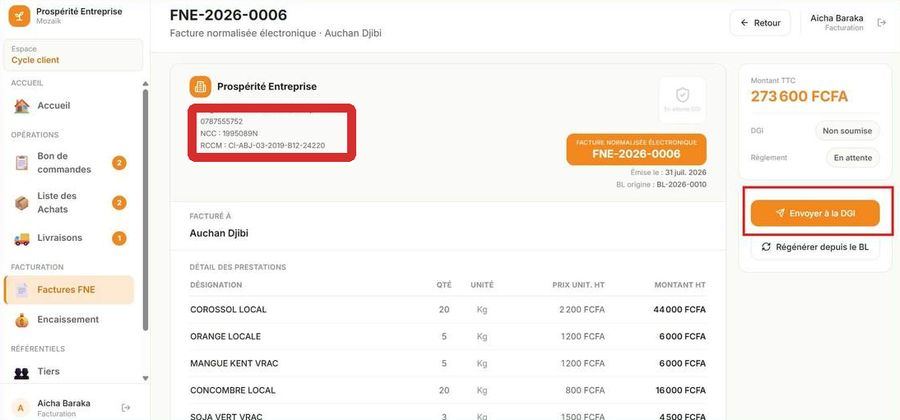Click the ORANGE LOCALE row designation
The image size is (900, 420).
pos(226,337)
